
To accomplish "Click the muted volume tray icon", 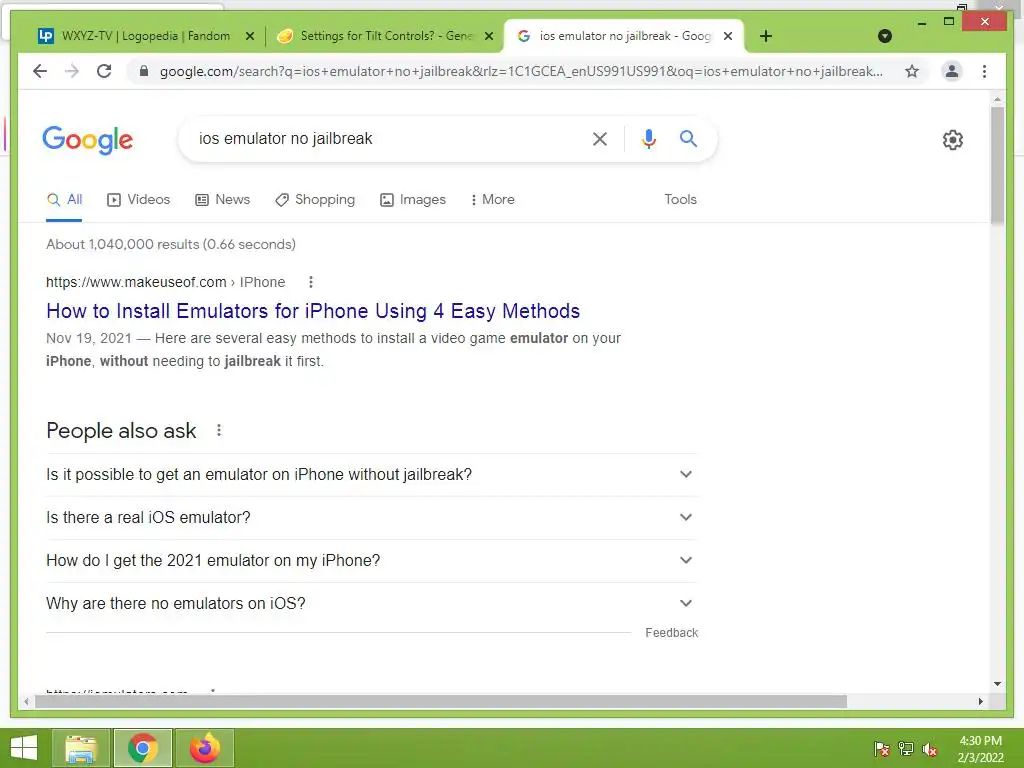I will [x=930, y=749].
